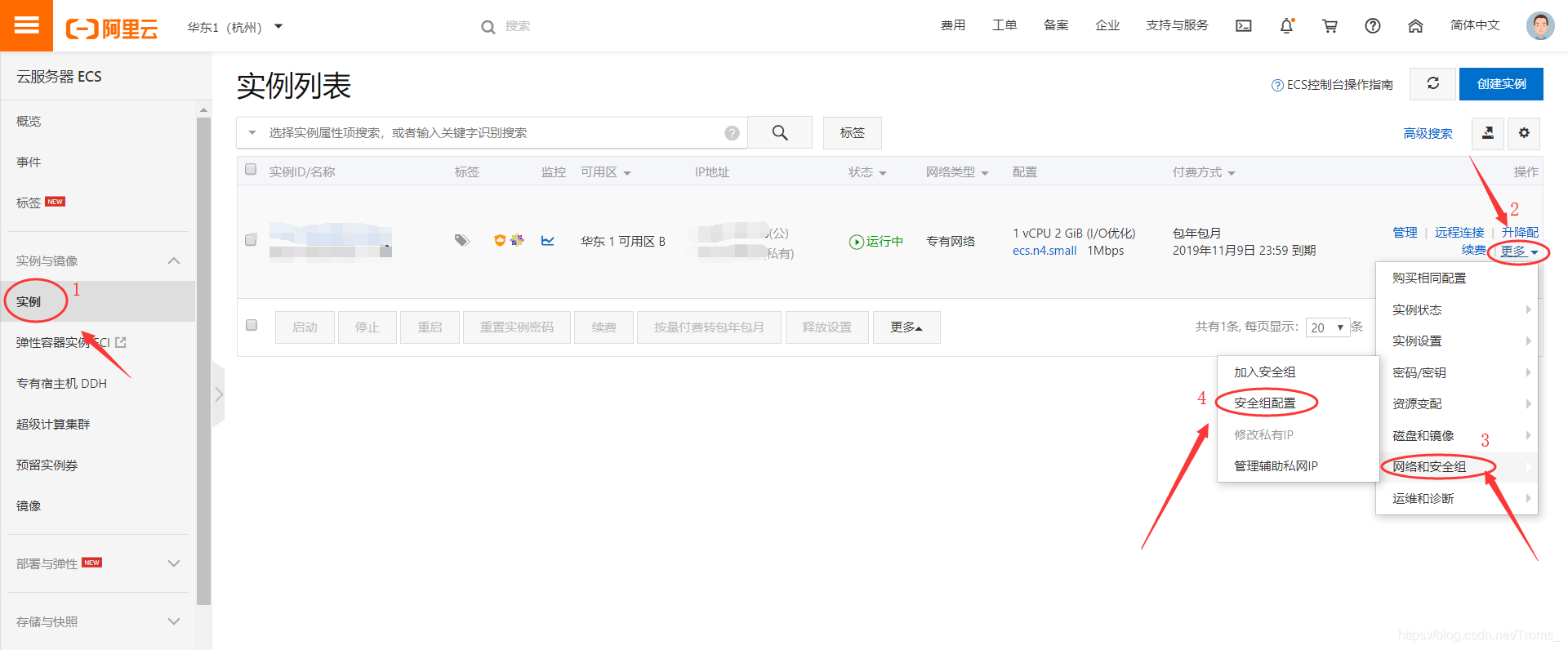
Task: Refresh the instance list
Action: (x=1432, y=83)
